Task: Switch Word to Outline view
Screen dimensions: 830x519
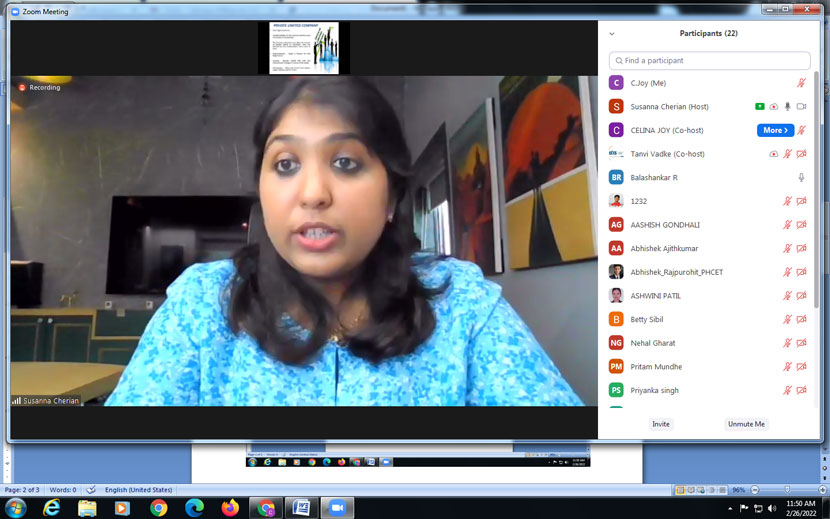Action: [712, 490]
